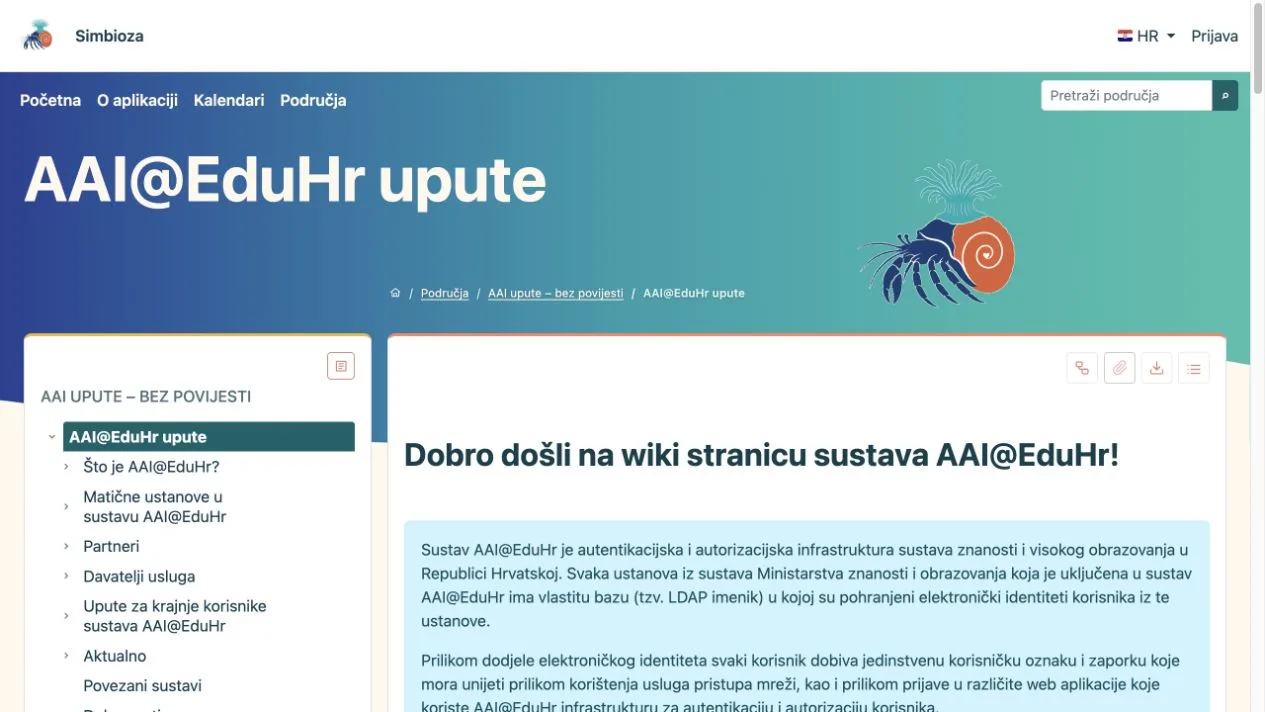The width and height of the screenshot is (1265, 712).
Task: Go to Područja breadcrumb link
Action: (x=445, y=293)
